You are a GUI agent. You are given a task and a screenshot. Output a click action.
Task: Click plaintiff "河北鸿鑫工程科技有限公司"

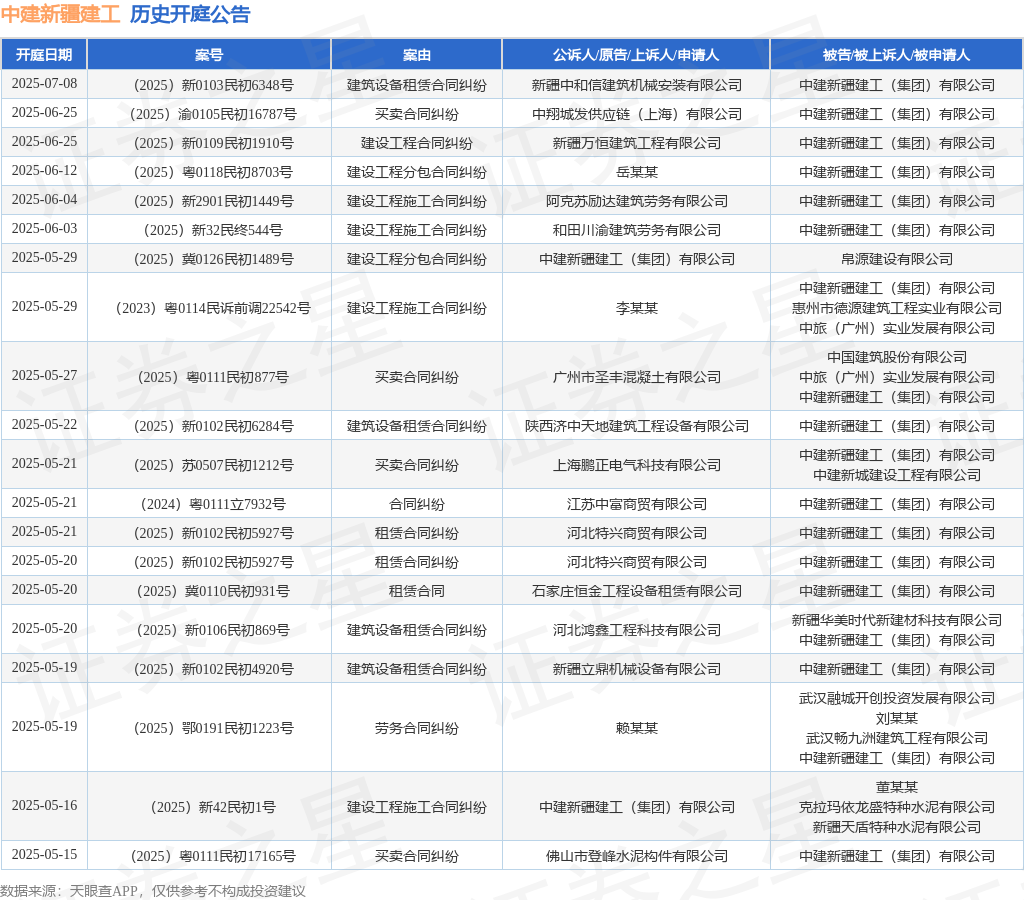[637, 630]
